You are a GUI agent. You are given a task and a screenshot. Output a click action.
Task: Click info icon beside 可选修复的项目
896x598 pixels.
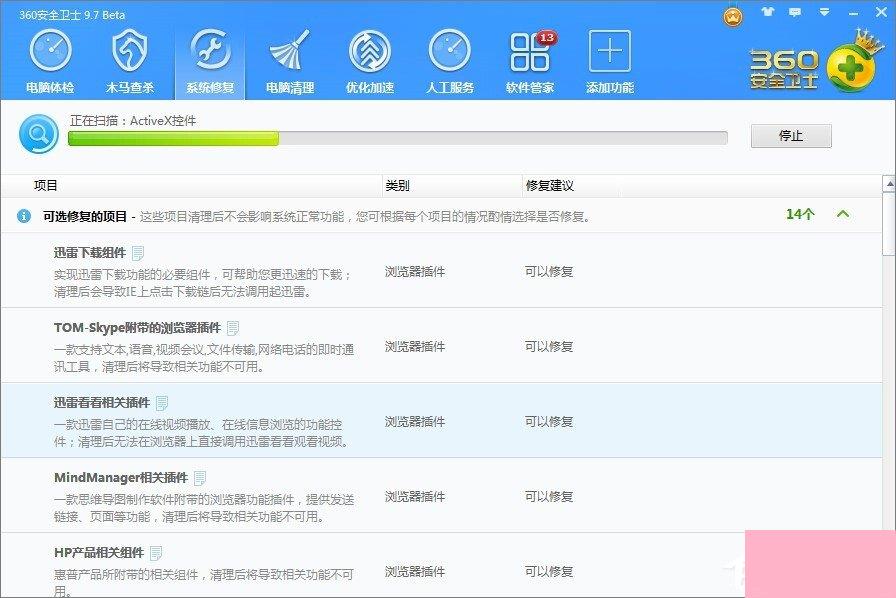coord(23,216)
